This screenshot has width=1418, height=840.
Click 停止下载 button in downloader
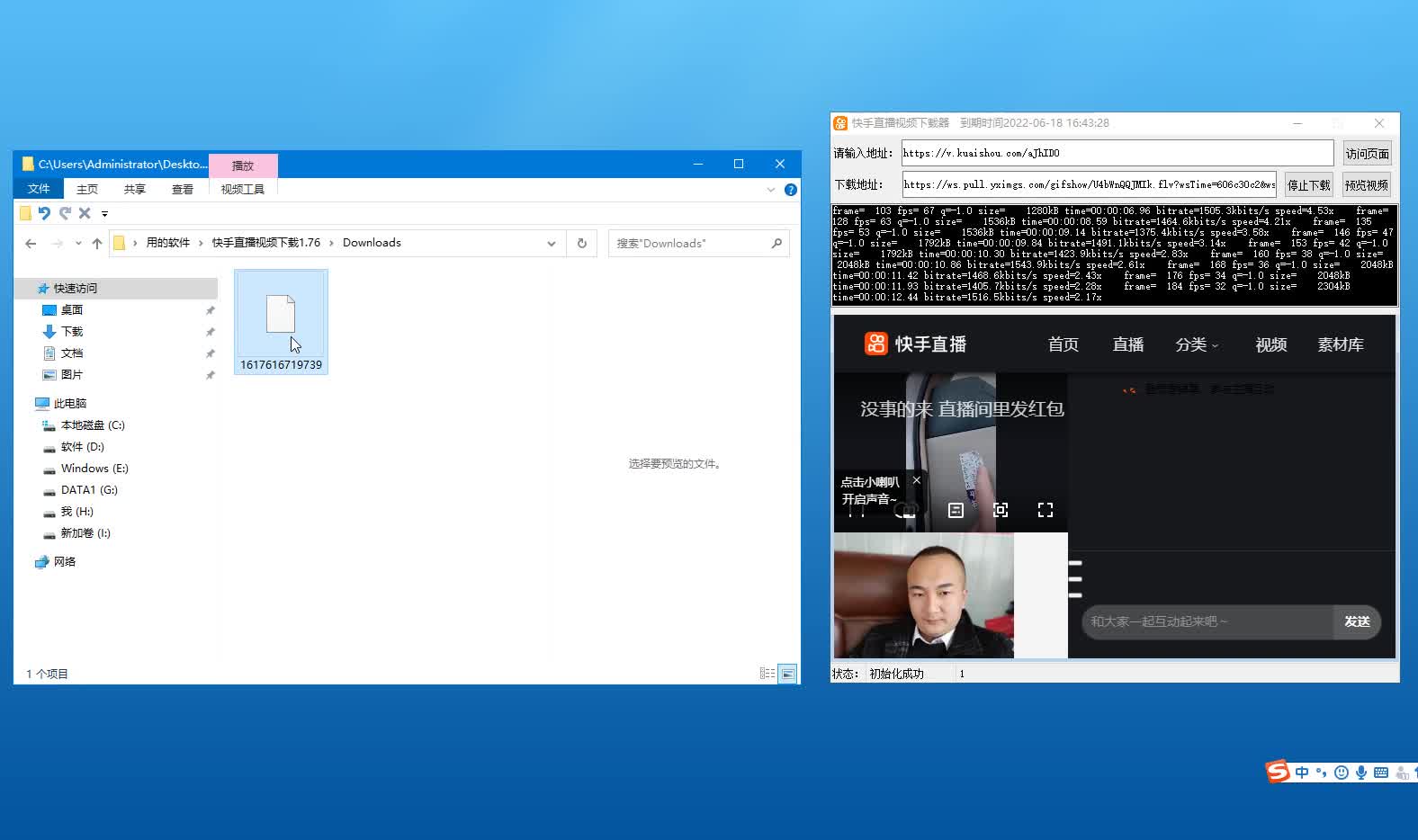1308,185
